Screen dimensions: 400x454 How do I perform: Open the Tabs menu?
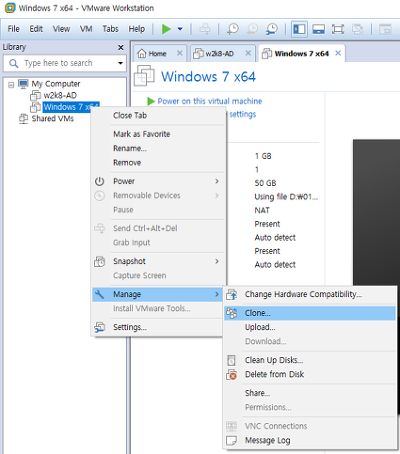[110, 29]
